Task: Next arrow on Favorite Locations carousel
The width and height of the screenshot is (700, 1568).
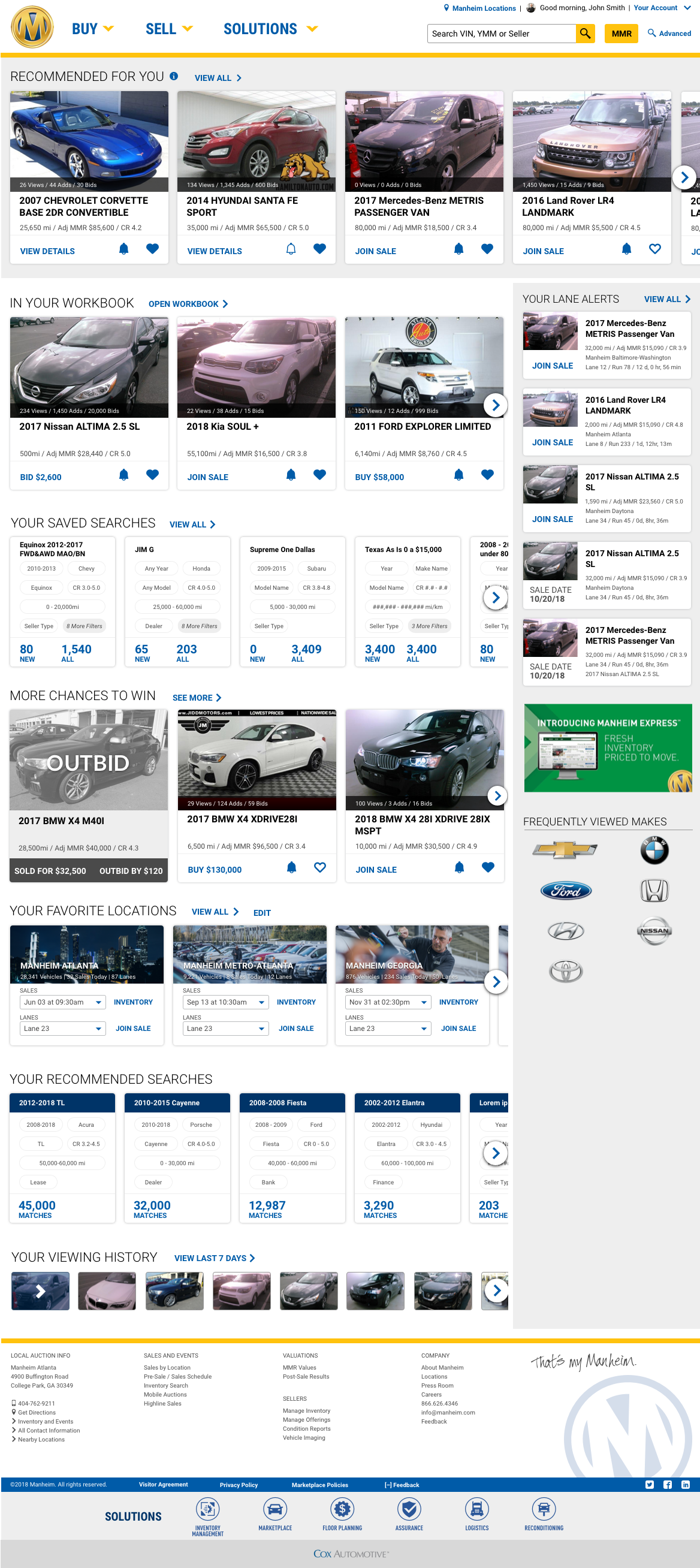Action: pos(496,981)
